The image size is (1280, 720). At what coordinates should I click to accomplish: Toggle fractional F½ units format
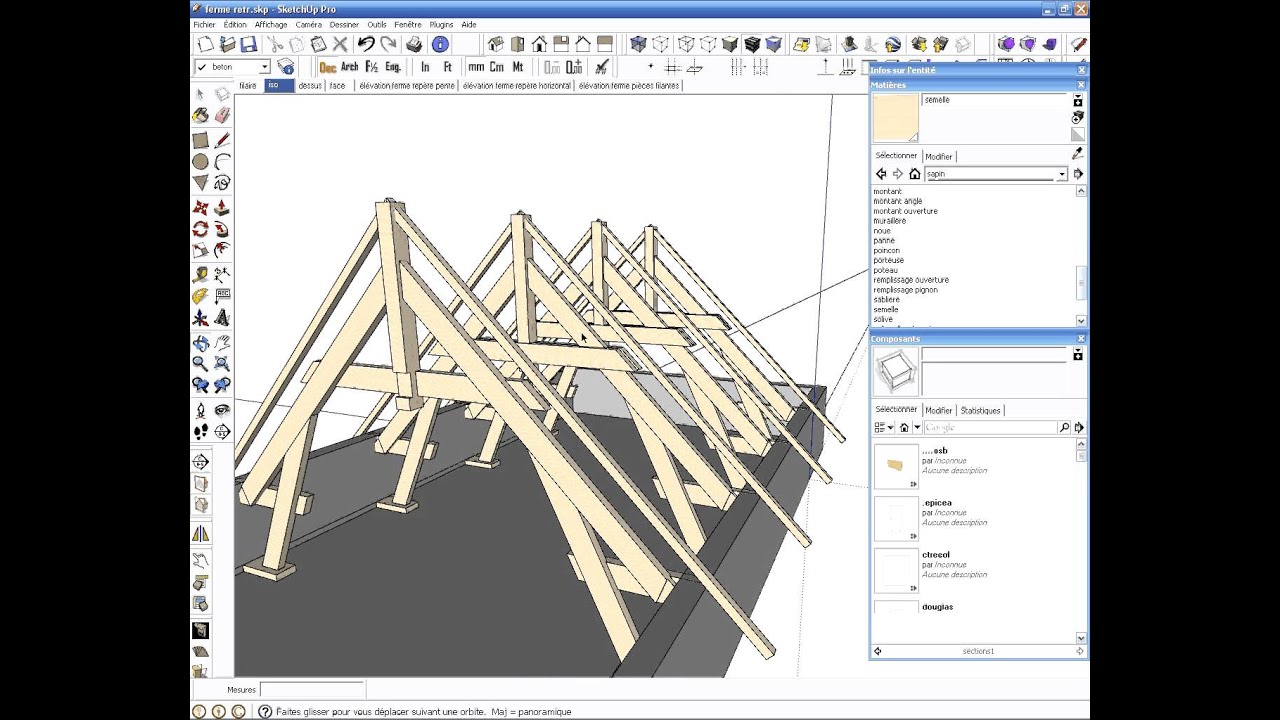click(x=371, y=67)
